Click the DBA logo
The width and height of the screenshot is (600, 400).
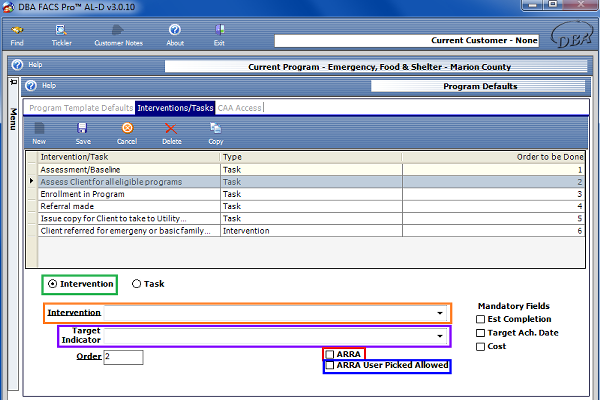pos(571,35)
